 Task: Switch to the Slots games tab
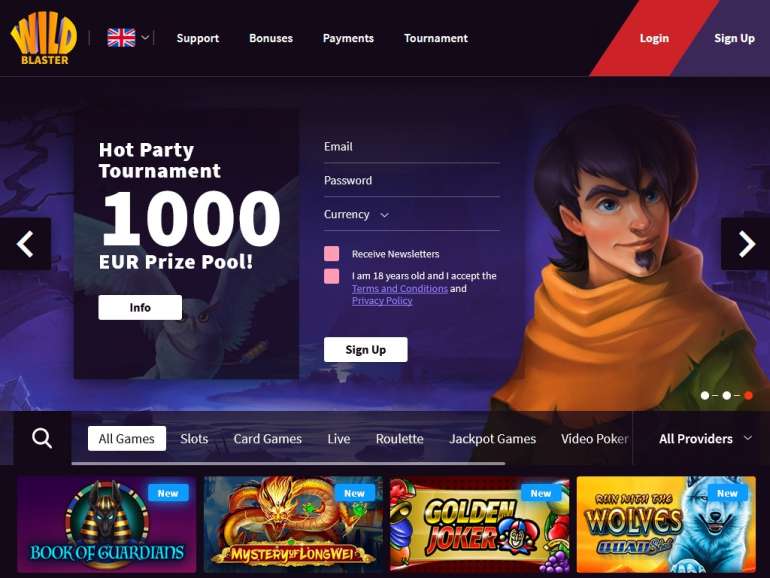click(194, 439)
